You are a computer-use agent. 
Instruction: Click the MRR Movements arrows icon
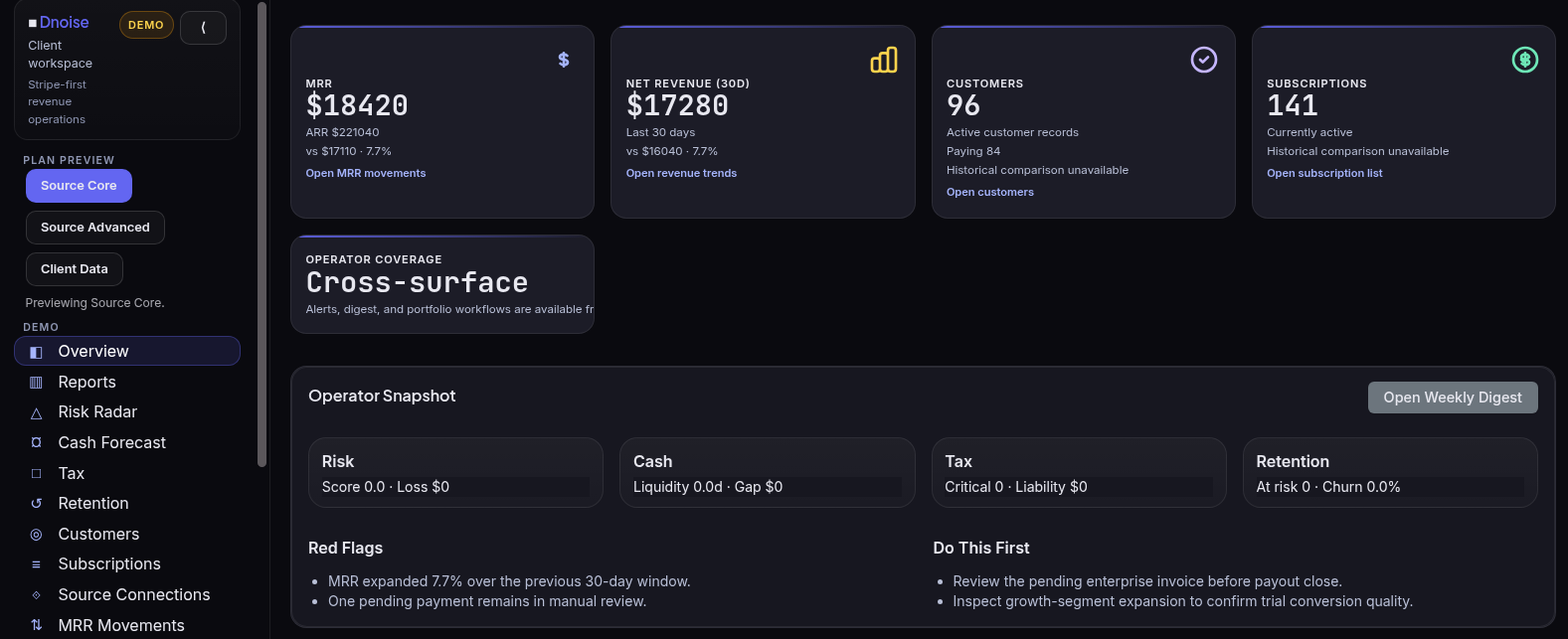37,625
